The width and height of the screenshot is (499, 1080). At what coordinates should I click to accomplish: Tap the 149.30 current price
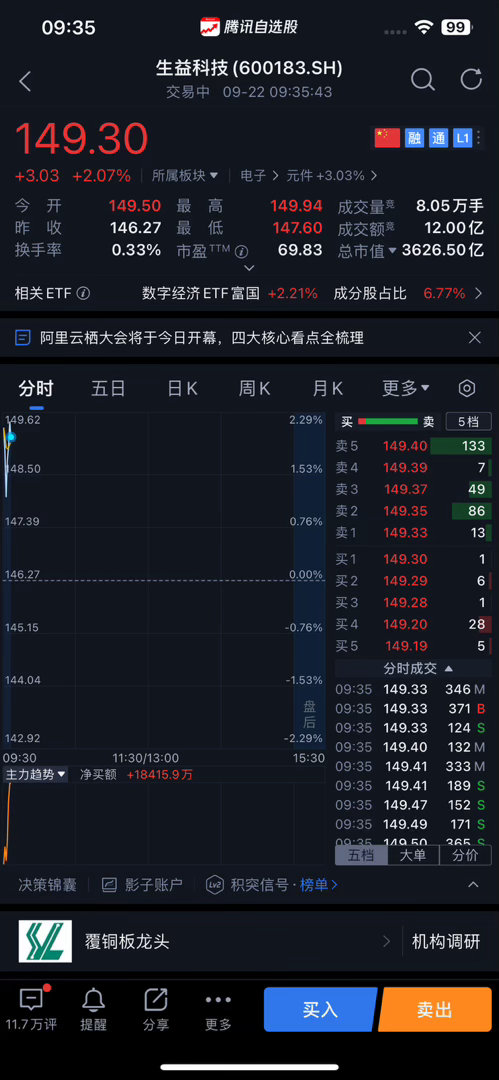pyautogui.click(x=81, y=138)
